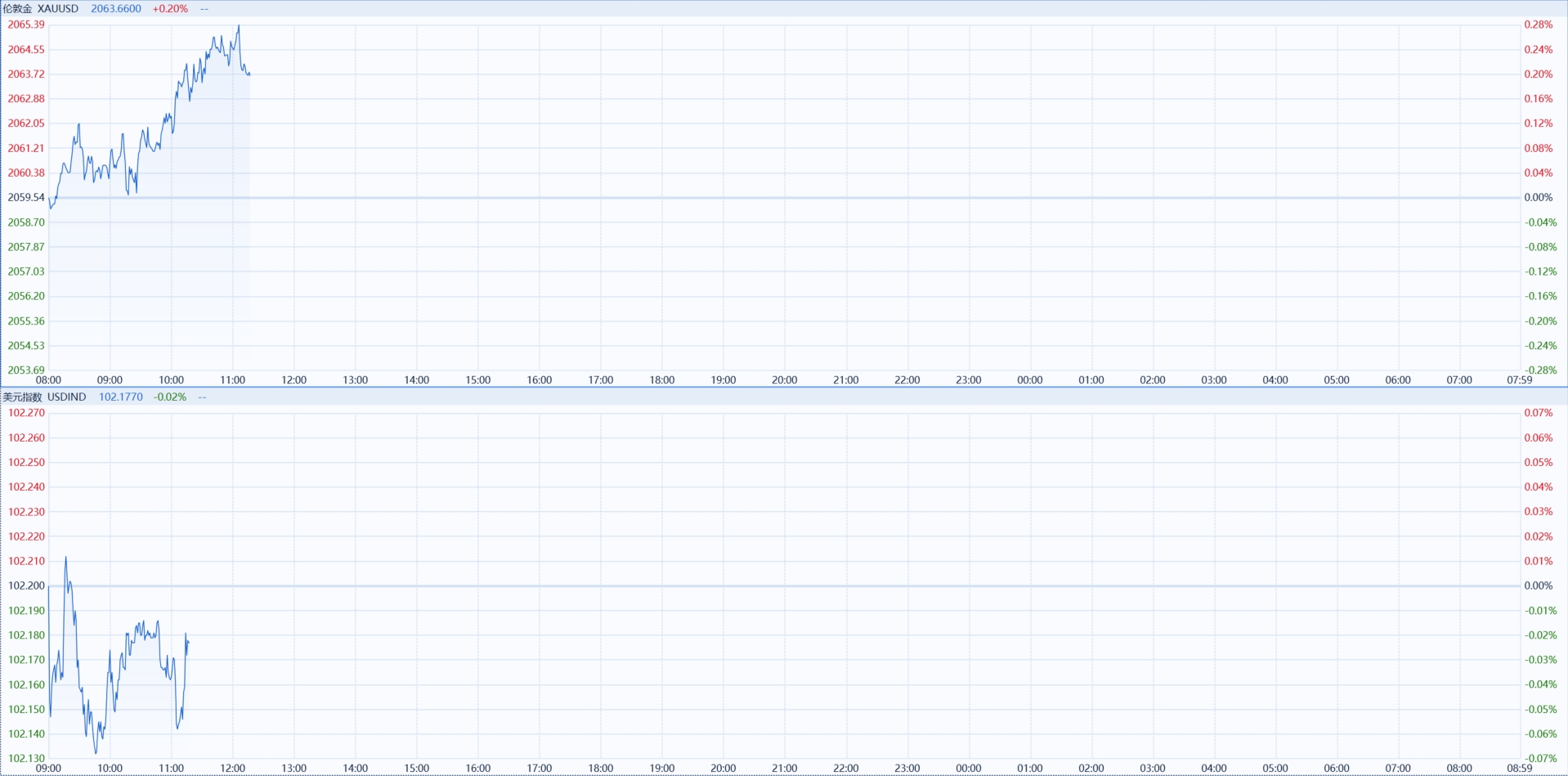Click the 102.220 index axis label
The image size is (1568, 776).
click(26, 537)
